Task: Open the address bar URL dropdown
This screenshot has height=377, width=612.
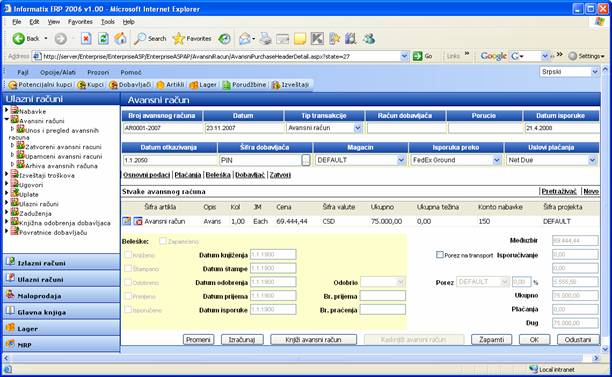Action: tap(404, 56)
